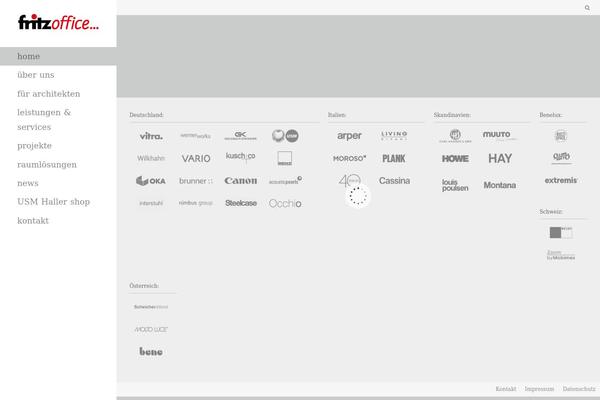This screenshot has width=600, height=400.
Task: Open the nimbus group logo
Action: (x=196, y=203)
